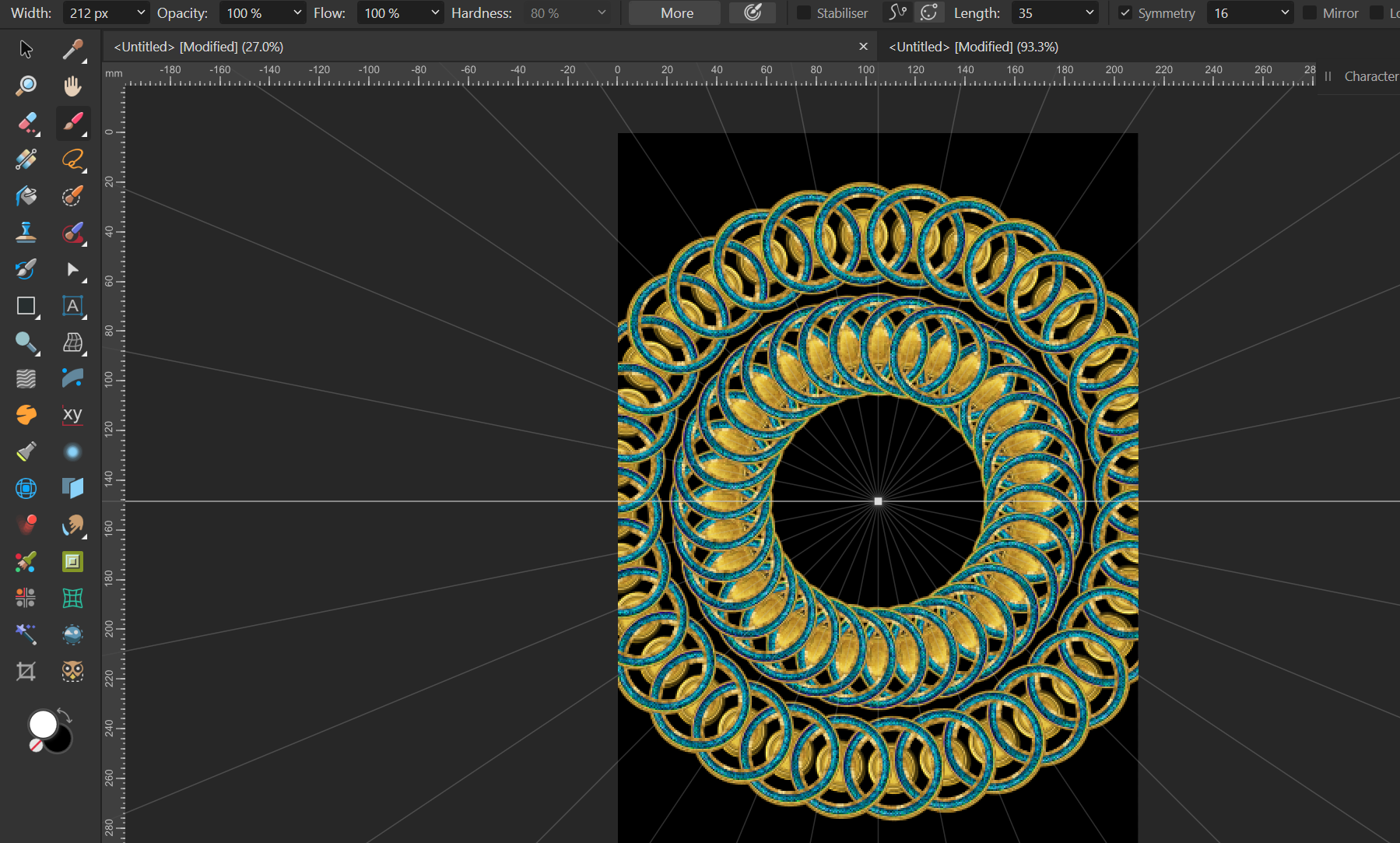Open the Width dropdown
Screen dimensions: 1400x843
pos(141,12)
